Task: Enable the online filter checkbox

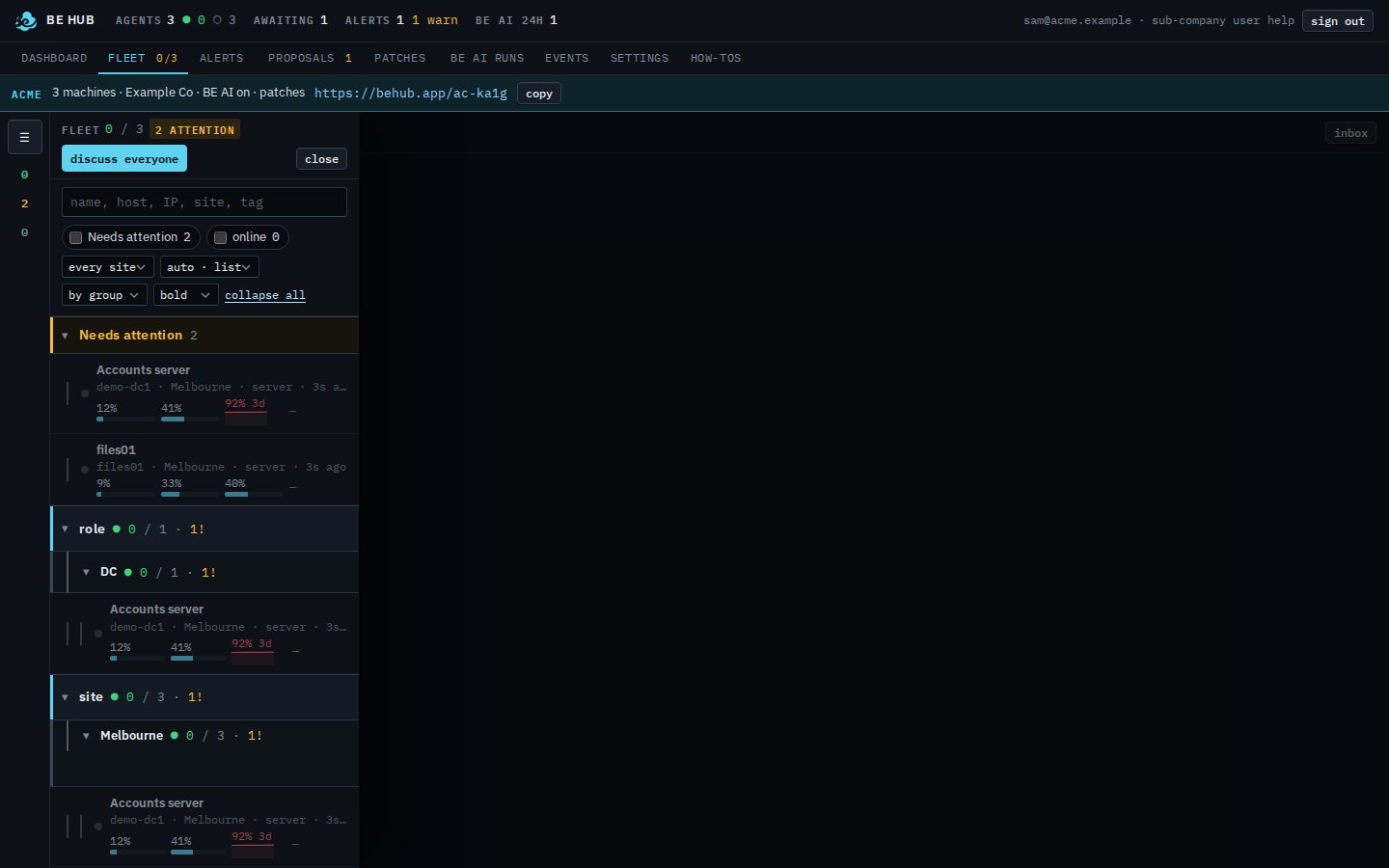Action: coord(221,237)
